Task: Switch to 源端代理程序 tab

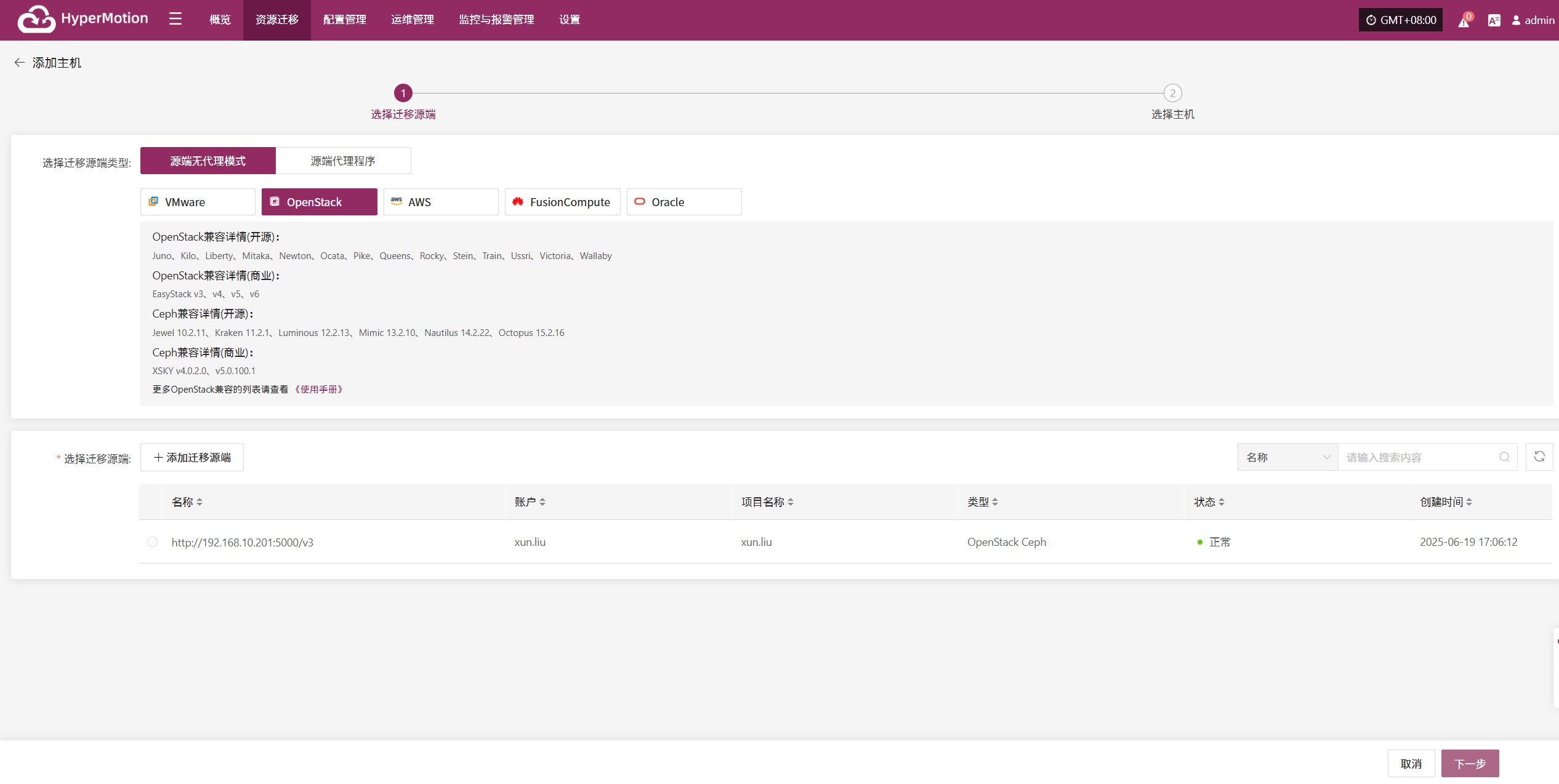Action: (x=343, y=161)
